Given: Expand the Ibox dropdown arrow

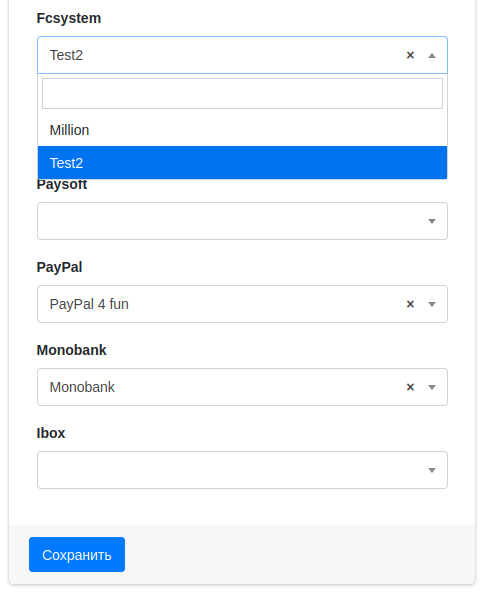Looking at the screenshot, I should tap(432, 470).
